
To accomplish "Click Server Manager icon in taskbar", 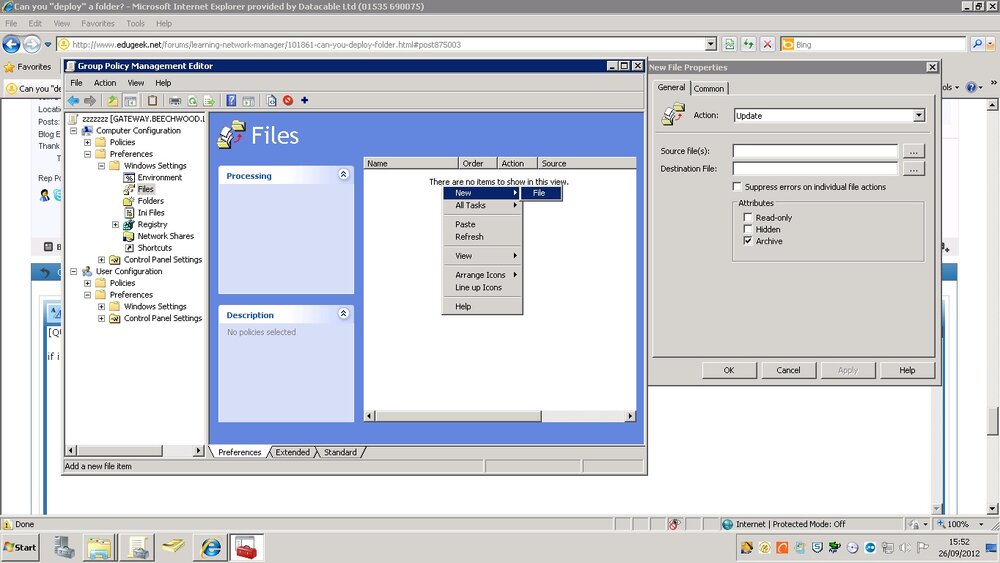I will 64,547.
